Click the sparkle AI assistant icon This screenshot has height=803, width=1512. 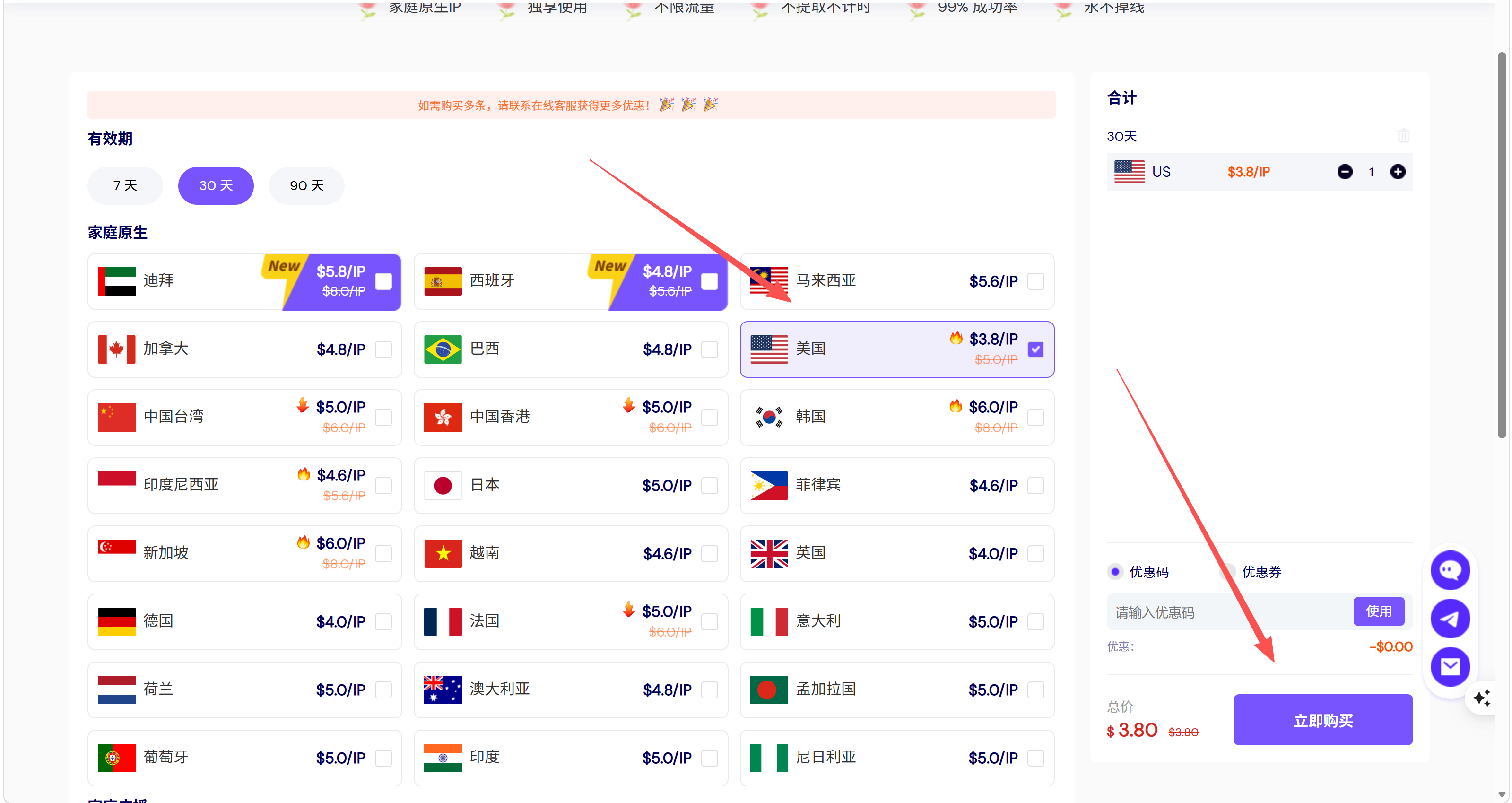[x=1481, y=698]
